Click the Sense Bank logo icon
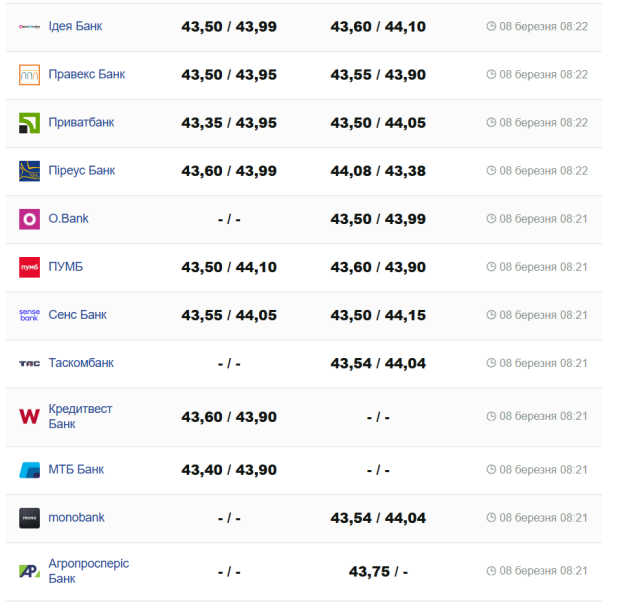Viewport: 620px width, 602px height. tap(29, 315)
